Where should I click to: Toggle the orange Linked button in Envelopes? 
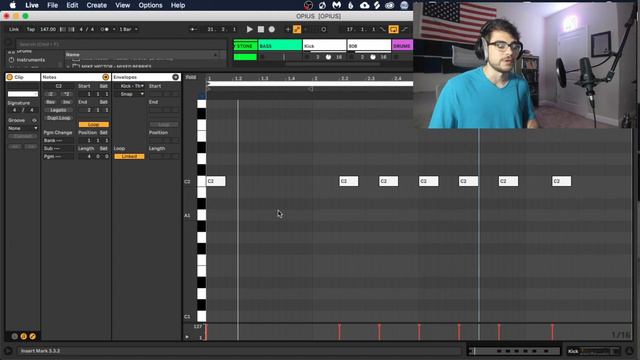tap(129, 156)
